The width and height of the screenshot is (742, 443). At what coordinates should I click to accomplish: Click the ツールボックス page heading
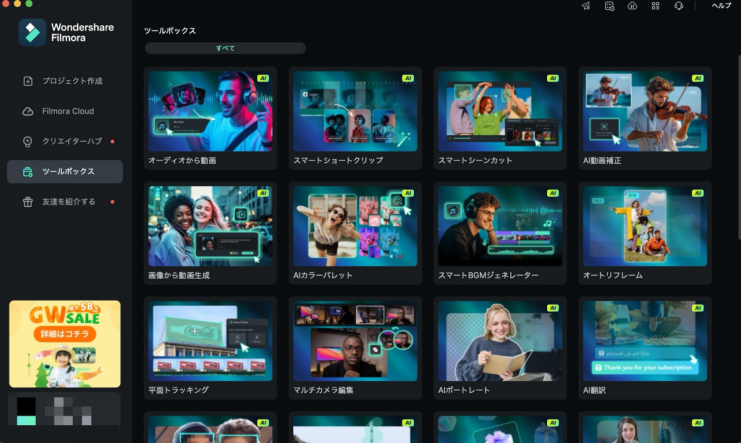[170, 31]
